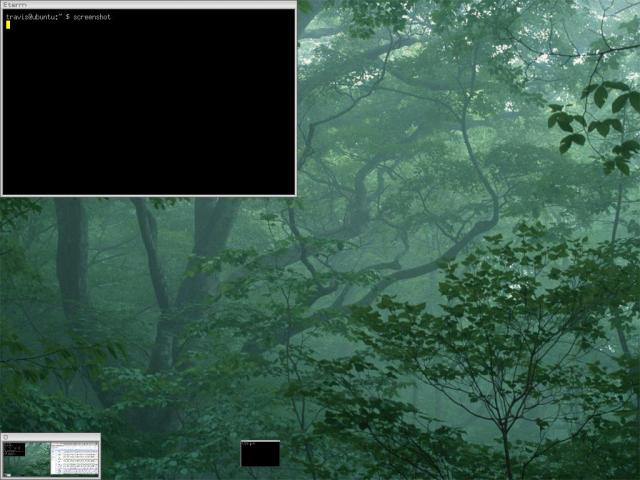Select the second desktop thumbnail in the pager
Image resolution: width=640 pixels, height=480 pixels.
click(x=75, y=459)
